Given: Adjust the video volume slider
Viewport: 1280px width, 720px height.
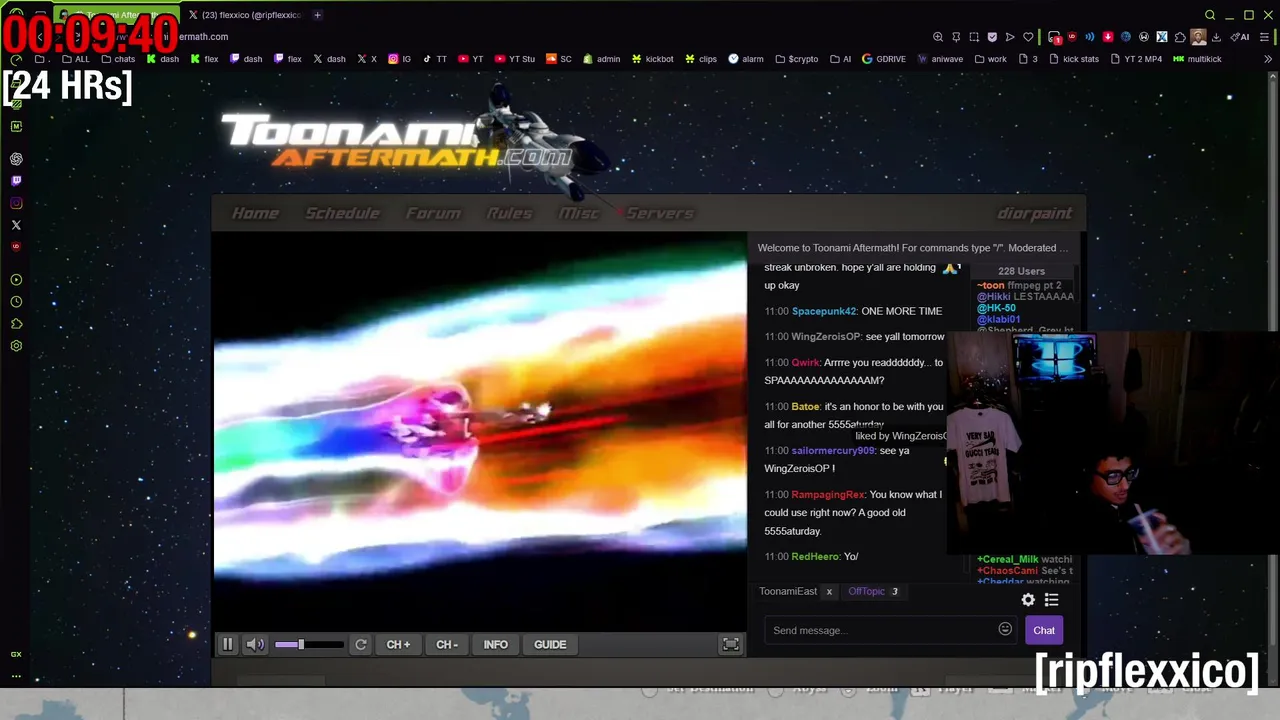Looking at the screenshot, I should point(308,645).
